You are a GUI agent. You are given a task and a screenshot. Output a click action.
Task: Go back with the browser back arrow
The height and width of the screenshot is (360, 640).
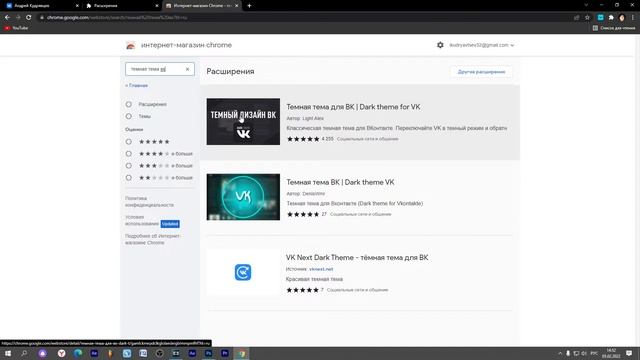click(x=7, y=18)
